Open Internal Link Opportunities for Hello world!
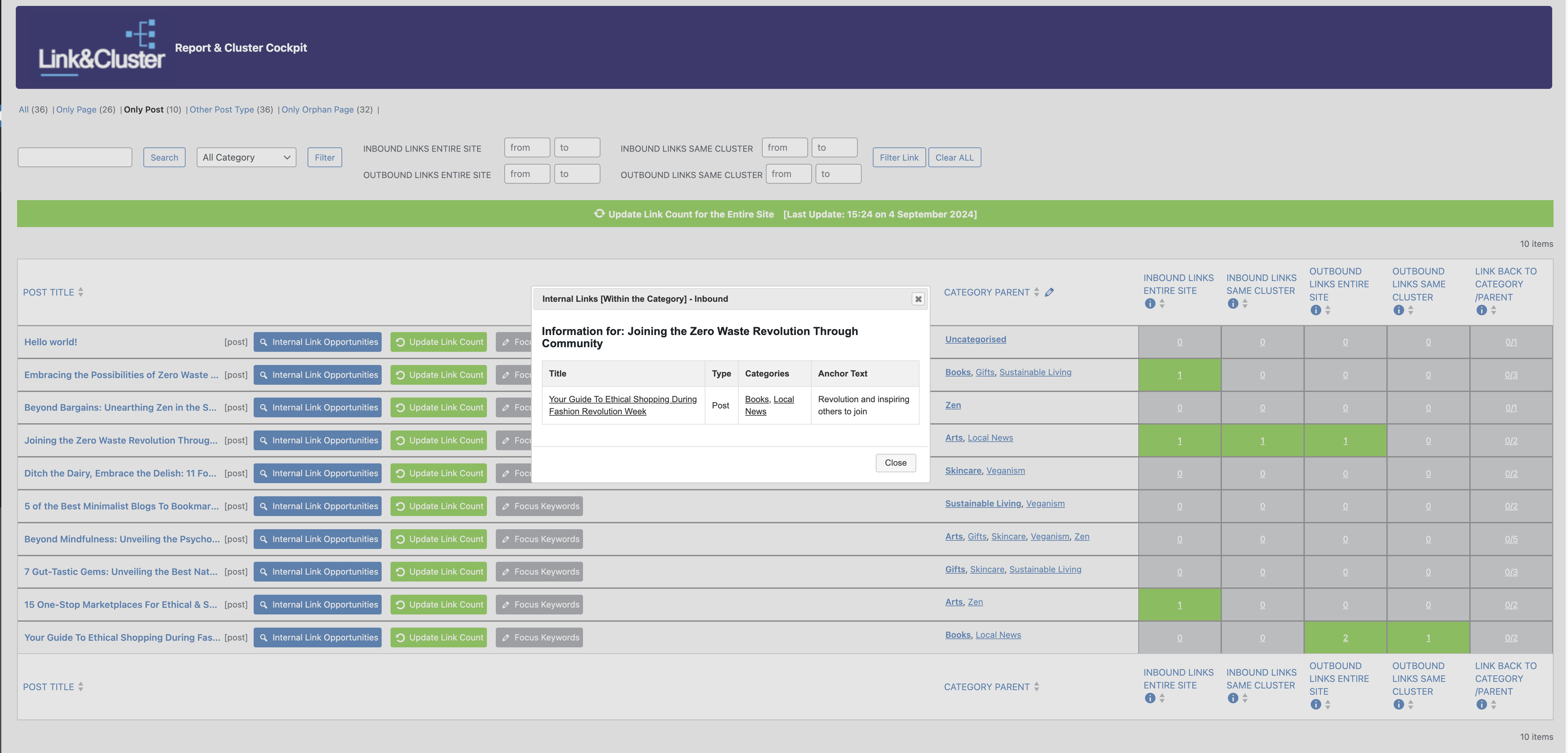1568x753 pixels. click(318, 342)
